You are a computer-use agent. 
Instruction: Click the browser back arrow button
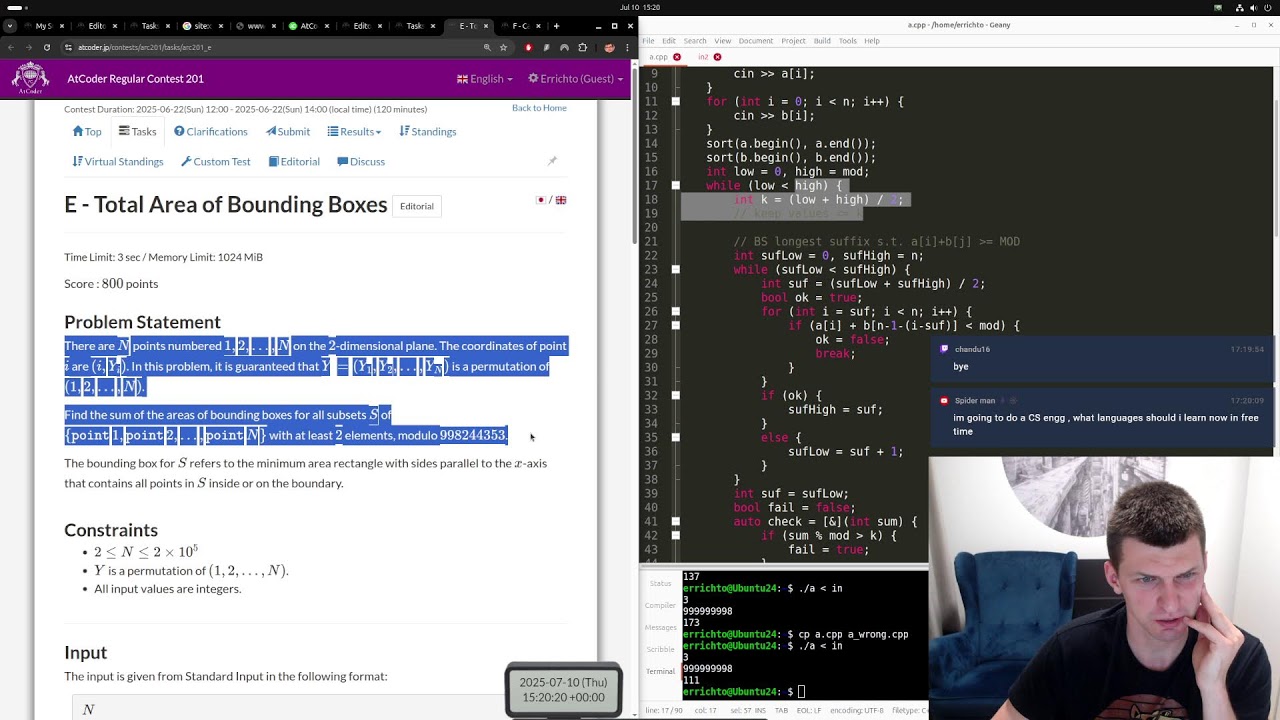coord(11,47)
